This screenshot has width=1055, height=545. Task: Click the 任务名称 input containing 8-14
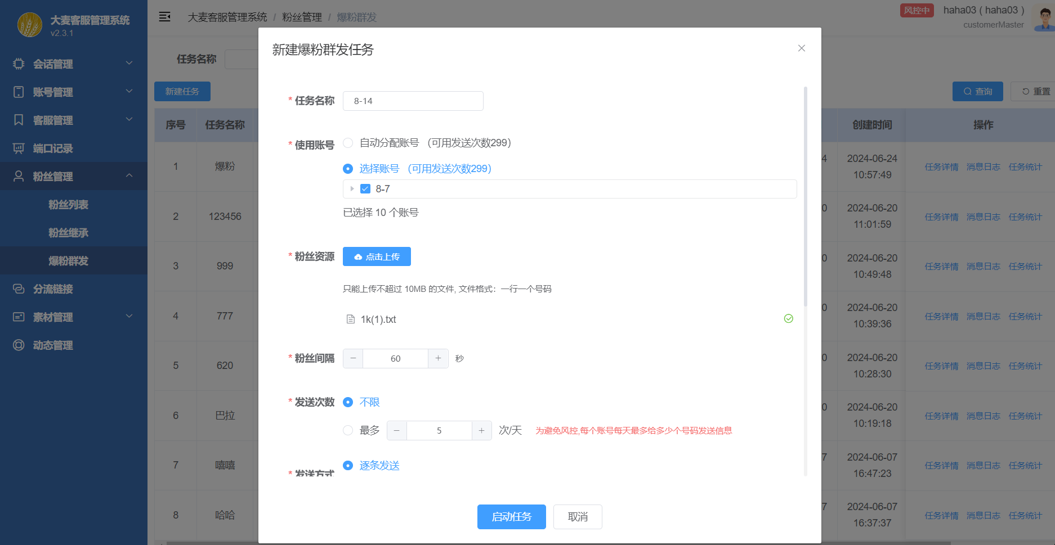(413, 101)
